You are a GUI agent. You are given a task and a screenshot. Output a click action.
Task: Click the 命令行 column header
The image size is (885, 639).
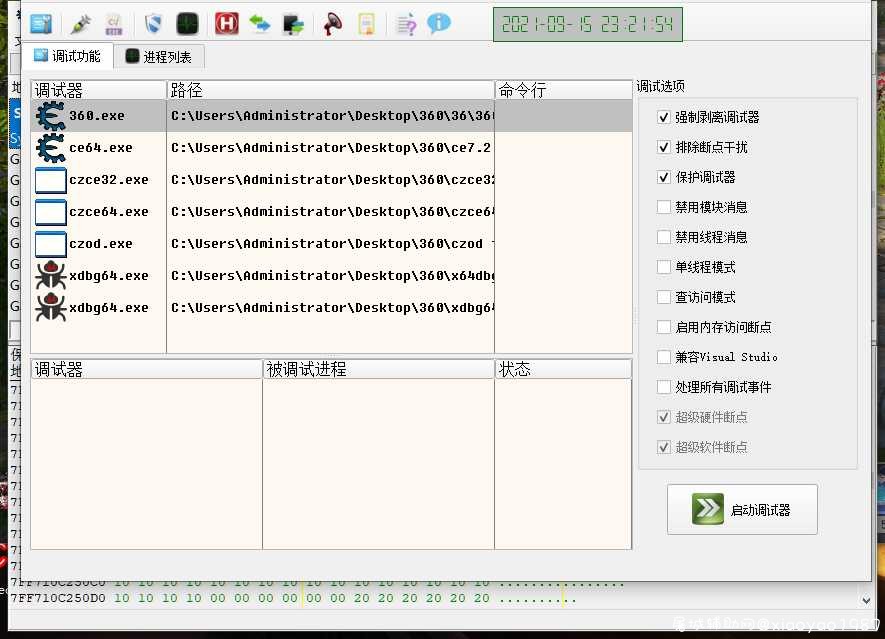(x=563, y=90)
